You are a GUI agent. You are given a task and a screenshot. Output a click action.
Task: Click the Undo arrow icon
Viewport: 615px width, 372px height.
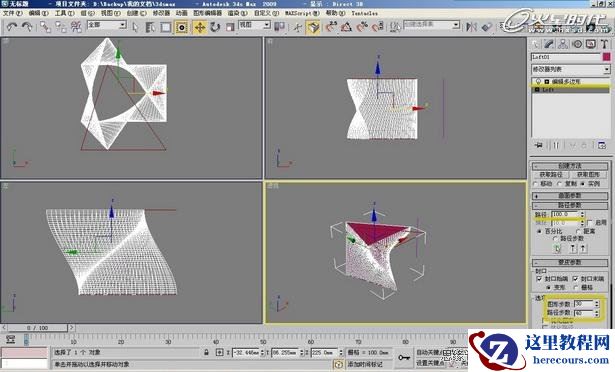(12, 27)
